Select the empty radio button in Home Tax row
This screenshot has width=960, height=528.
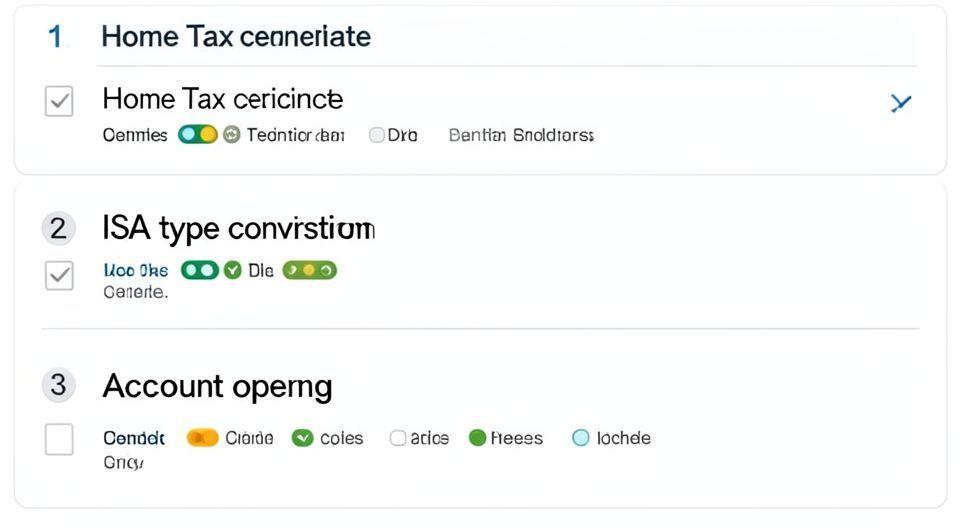click(x=376, y=135)
